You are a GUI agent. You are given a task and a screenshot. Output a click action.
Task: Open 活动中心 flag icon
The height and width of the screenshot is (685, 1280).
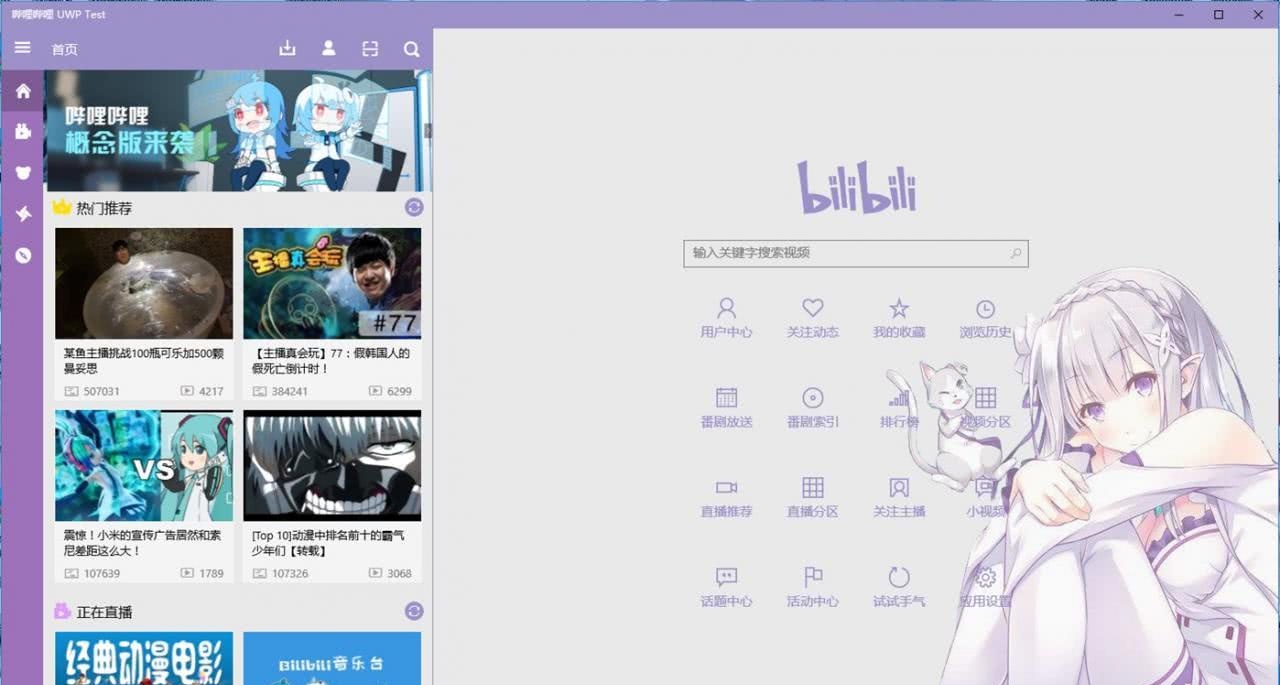(812, 587)
